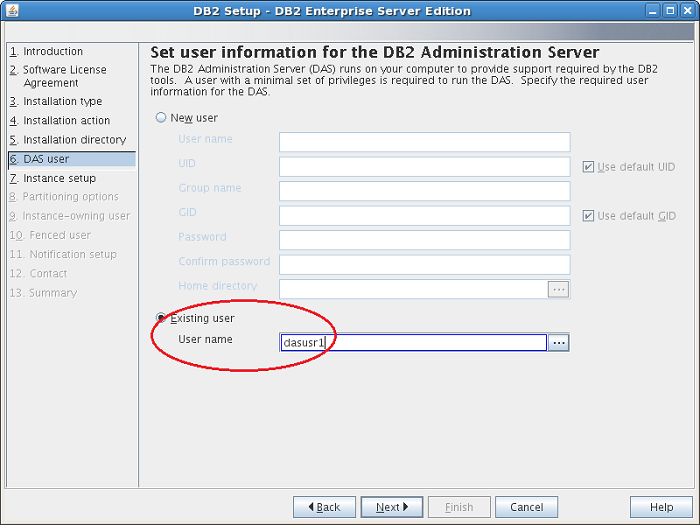Click the Existing user name field
Image resolution: width=700 pixels, height=525 pixels.
point(413,343)
